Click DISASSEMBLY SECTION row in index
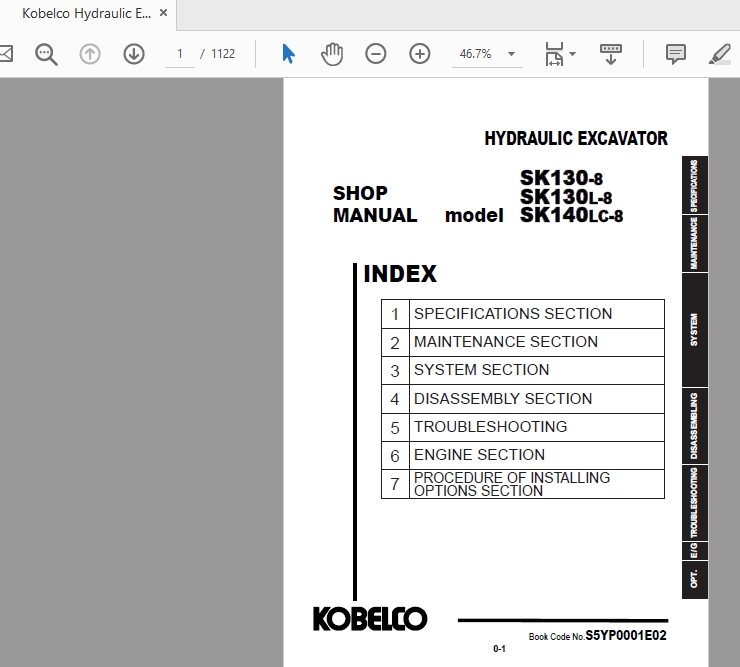740x667 pixels. [523, 399]
